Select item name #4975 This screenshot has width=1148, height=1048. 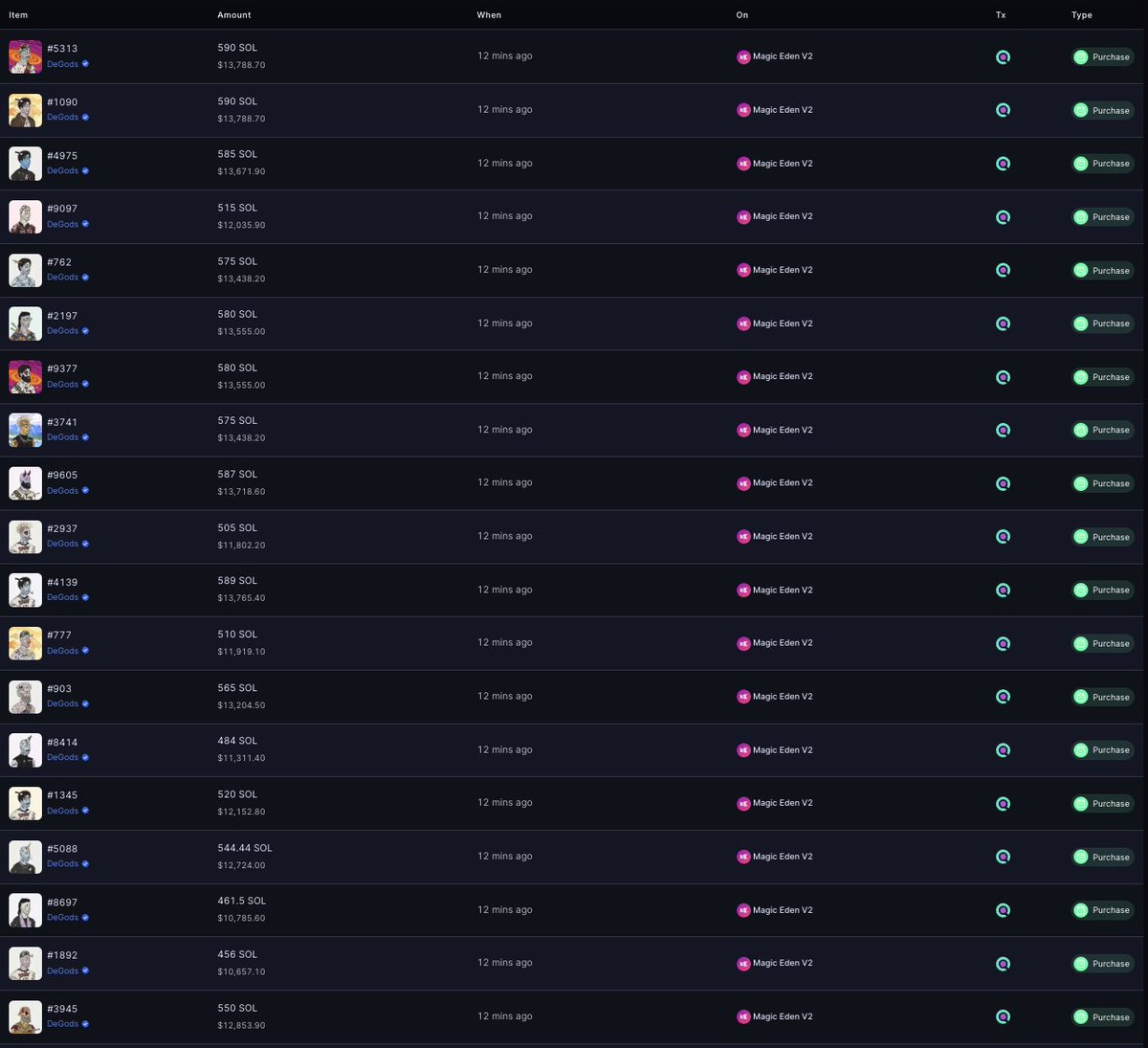[62, 155]
